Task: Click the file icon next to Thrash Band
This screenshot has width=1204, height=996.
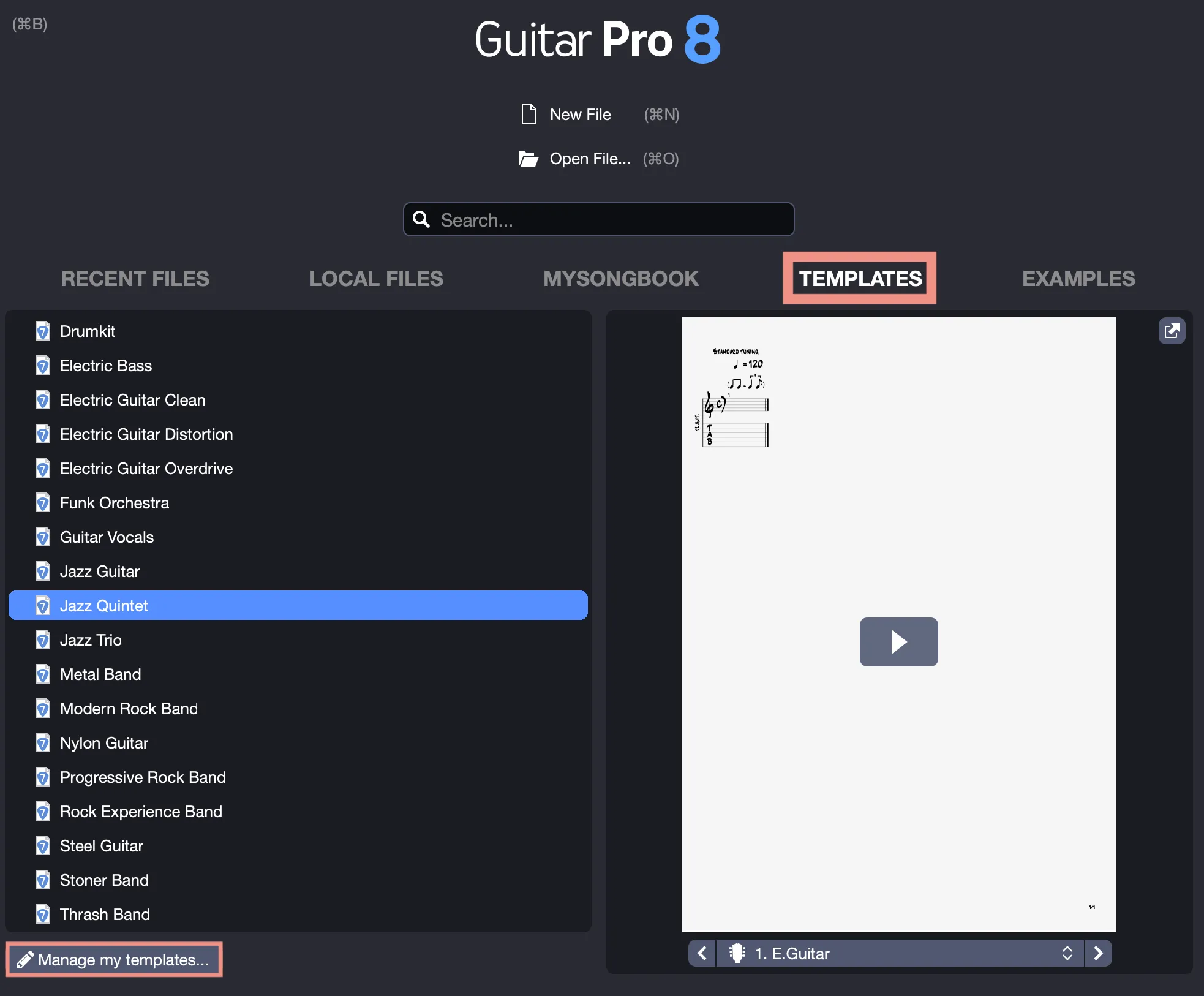Action: [43, 915]
